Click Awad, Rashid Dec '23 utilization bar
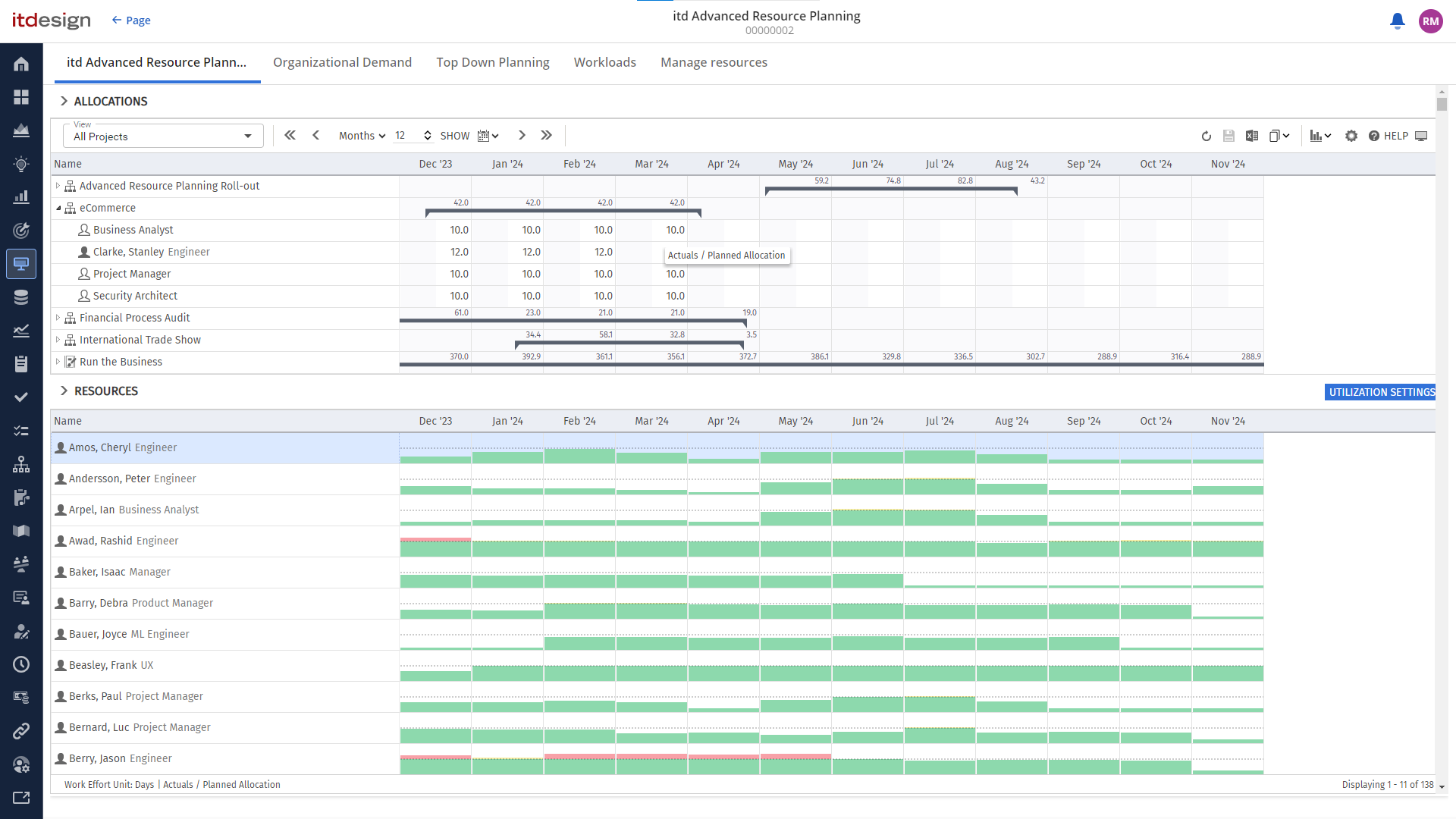This screenshot has height=819, width=1456. [435, 548]
